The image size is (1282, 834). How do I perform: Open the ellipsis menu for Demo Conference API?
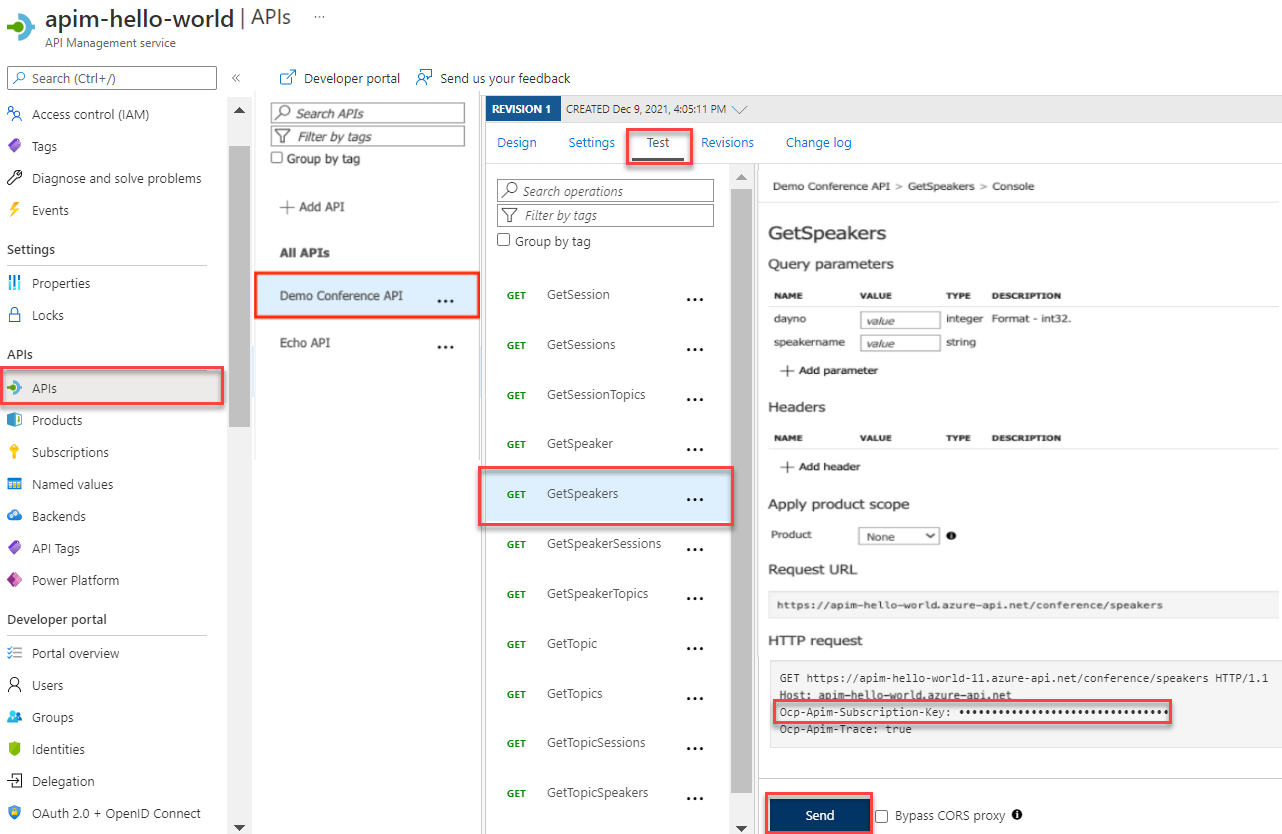point(446,300)
